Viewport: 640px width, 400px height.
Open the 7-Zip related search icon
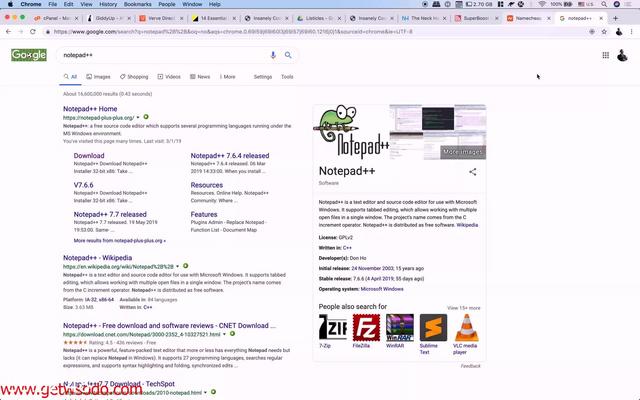pyautogui.click(x=333, y=327)
